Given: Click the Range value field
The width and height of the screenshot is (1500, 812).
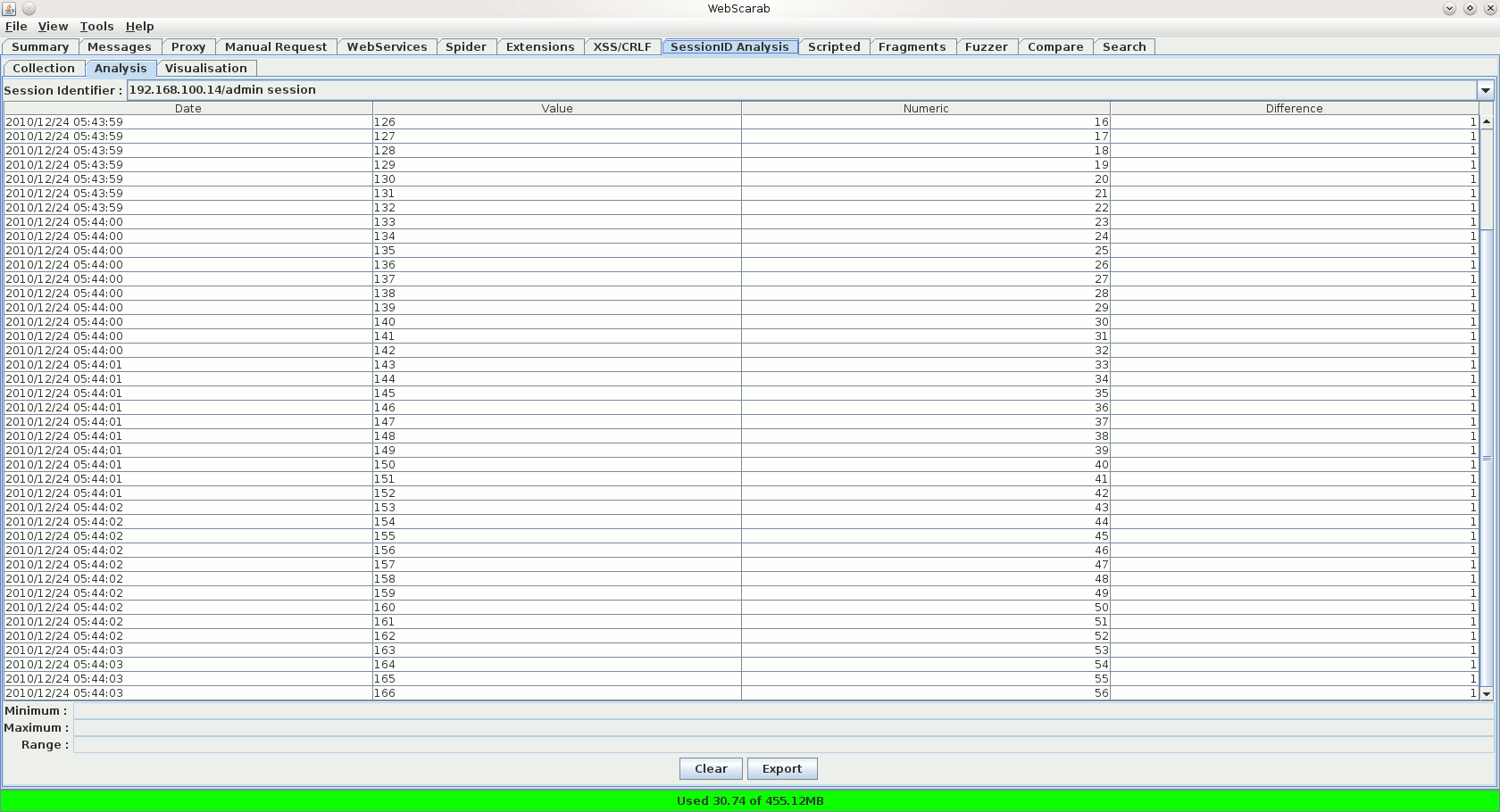Looking at the screenshot, I should [x=782, y=745].
